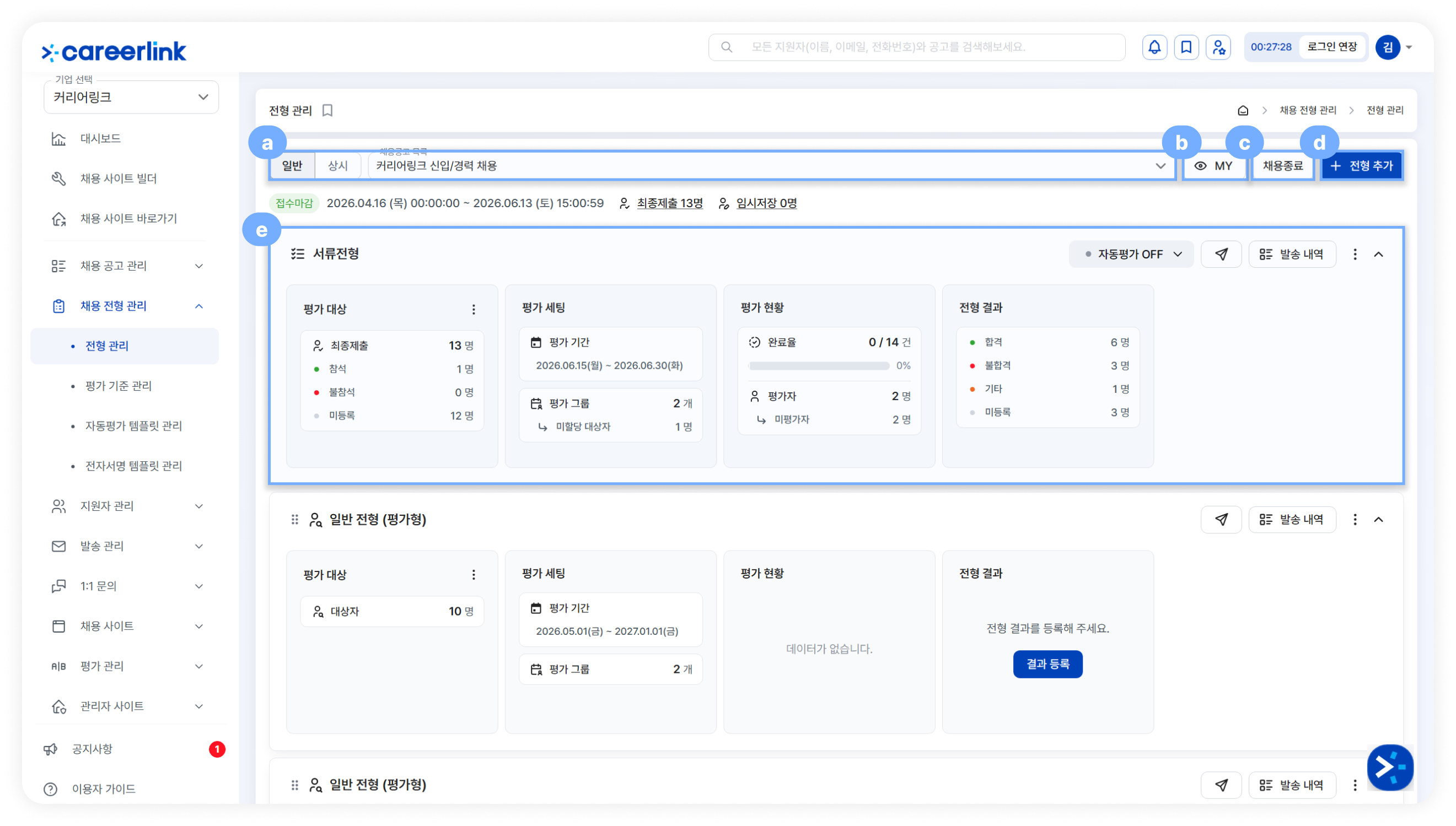Click 채용종료 button

[1282, 166]
